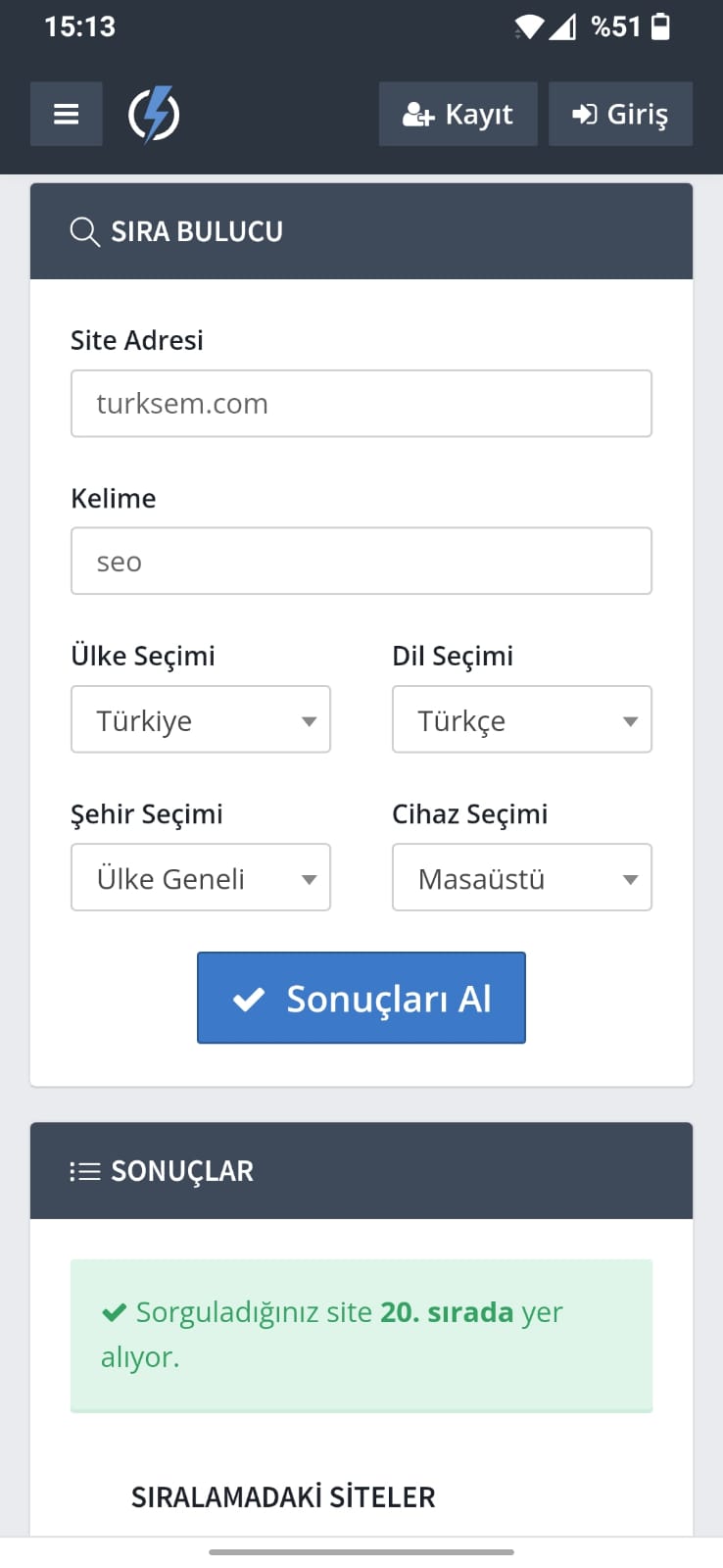Open the Dil Seçimi dropdown
Image resolution: width=723 pixels, height=1568 pixels.
tap(522, 720)
